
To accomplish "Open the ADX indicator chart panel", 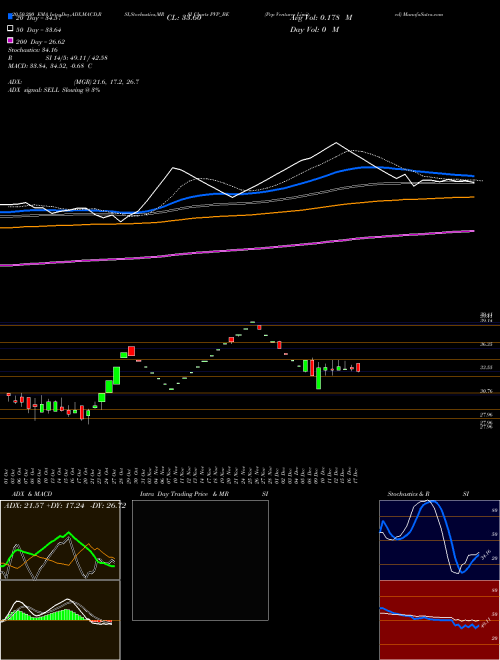I will (60, 540).
